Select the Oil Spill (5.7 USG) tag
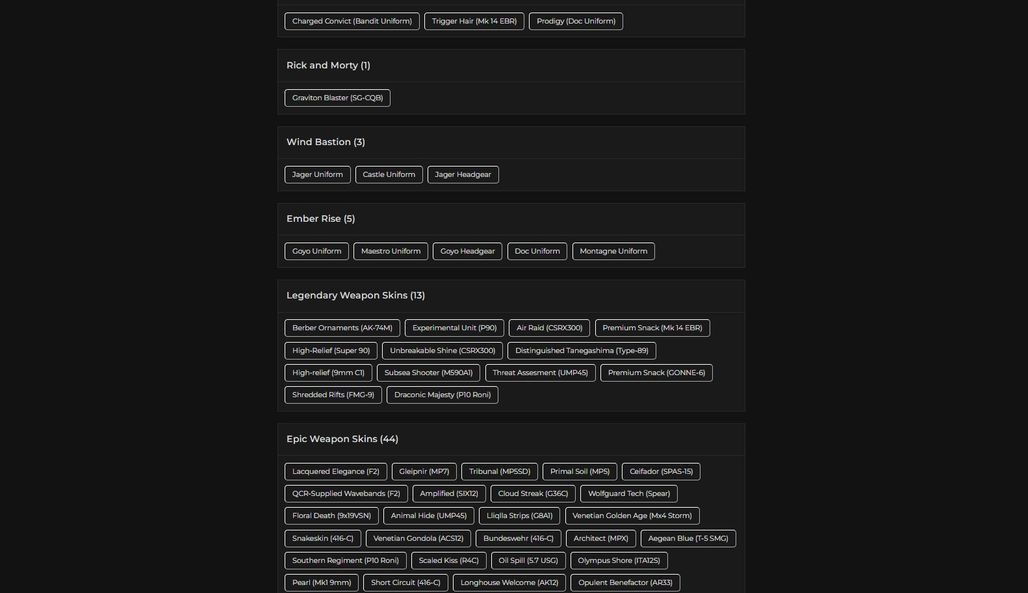 tap(528, 561)
